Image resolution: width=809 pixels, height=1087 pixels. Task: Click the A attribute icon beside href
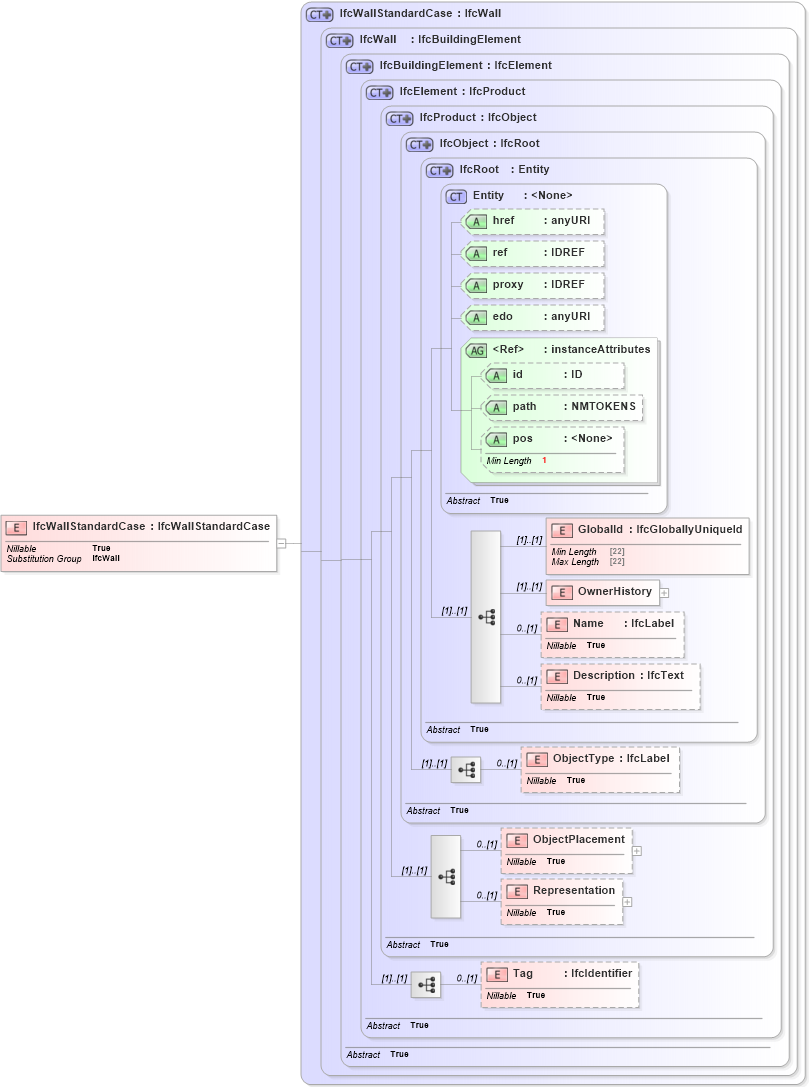[x=477, y=221]
